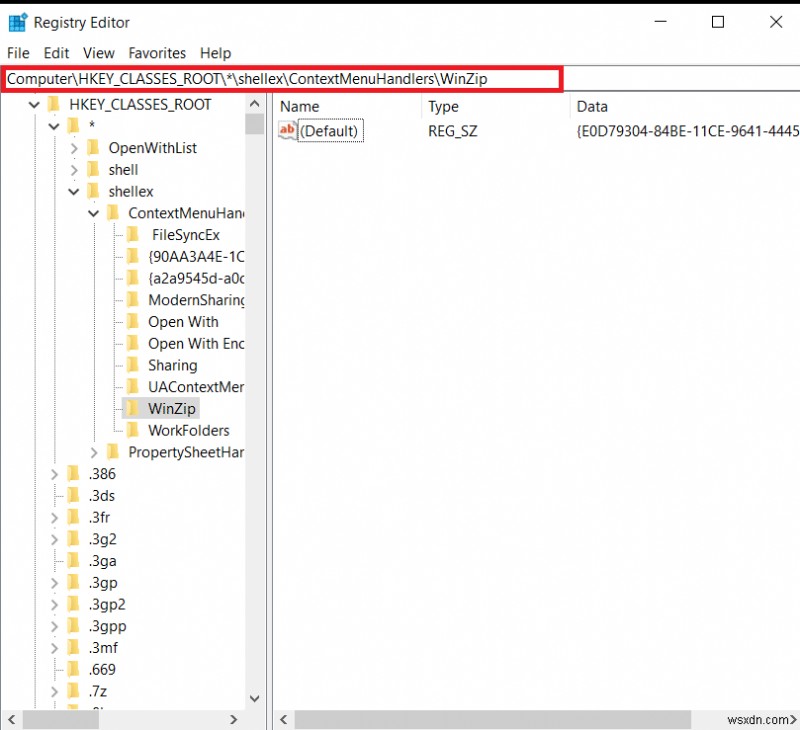This screenshot has height=730, width=800.
Task: Click tree pane horizontal scroll right arrow
Action: point(233,720)
